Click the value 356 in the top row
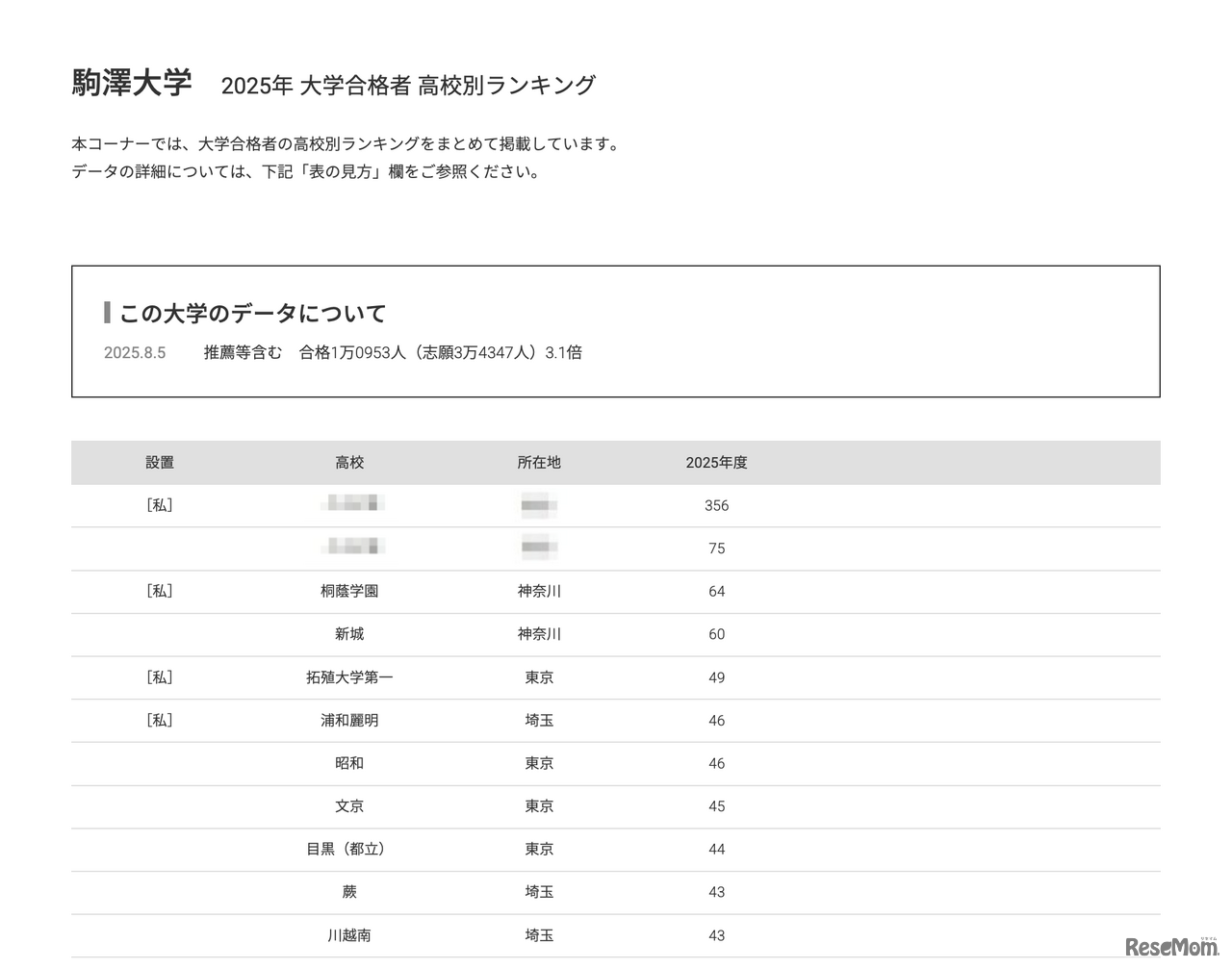 [716, 505]
